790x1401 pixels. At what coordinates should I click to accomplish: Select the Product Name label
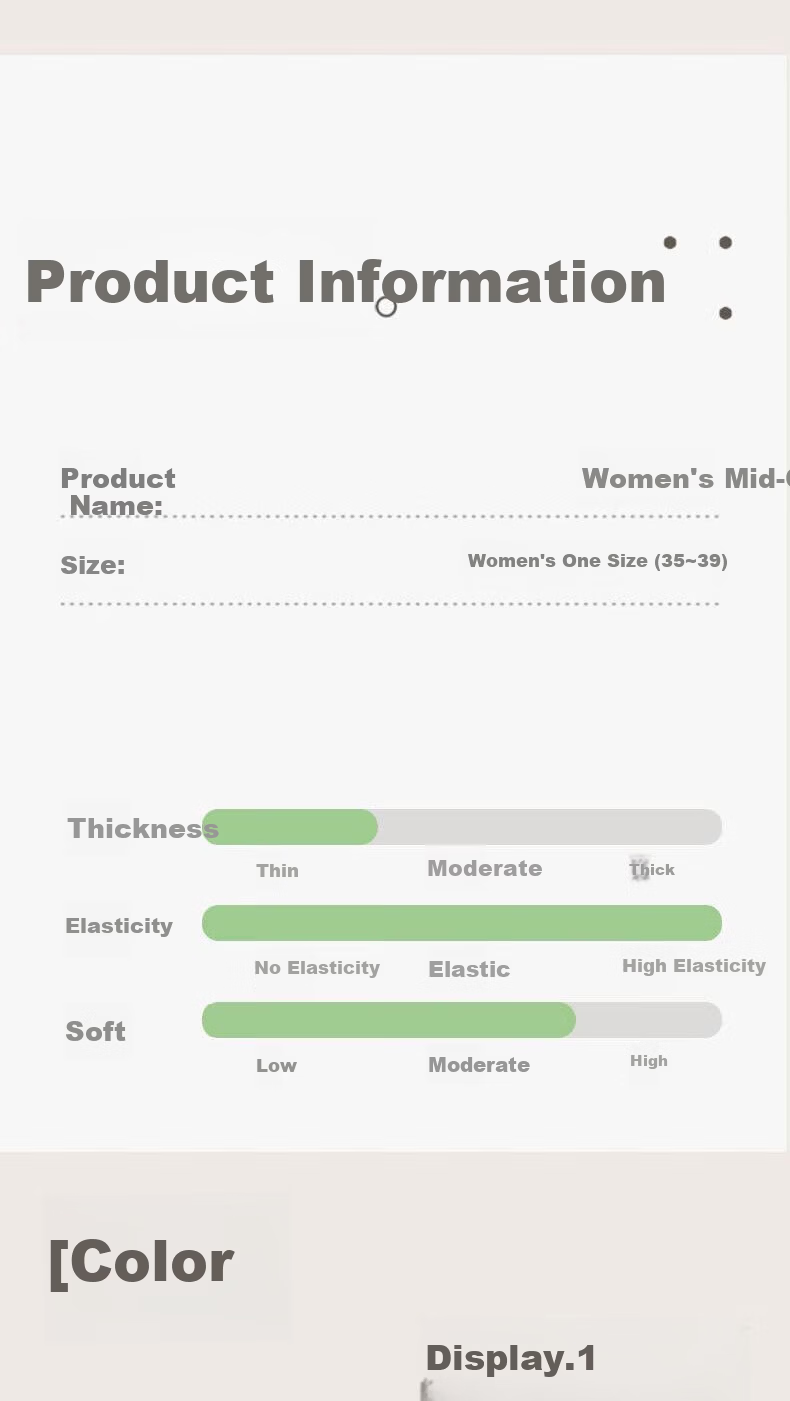(118, 492)
